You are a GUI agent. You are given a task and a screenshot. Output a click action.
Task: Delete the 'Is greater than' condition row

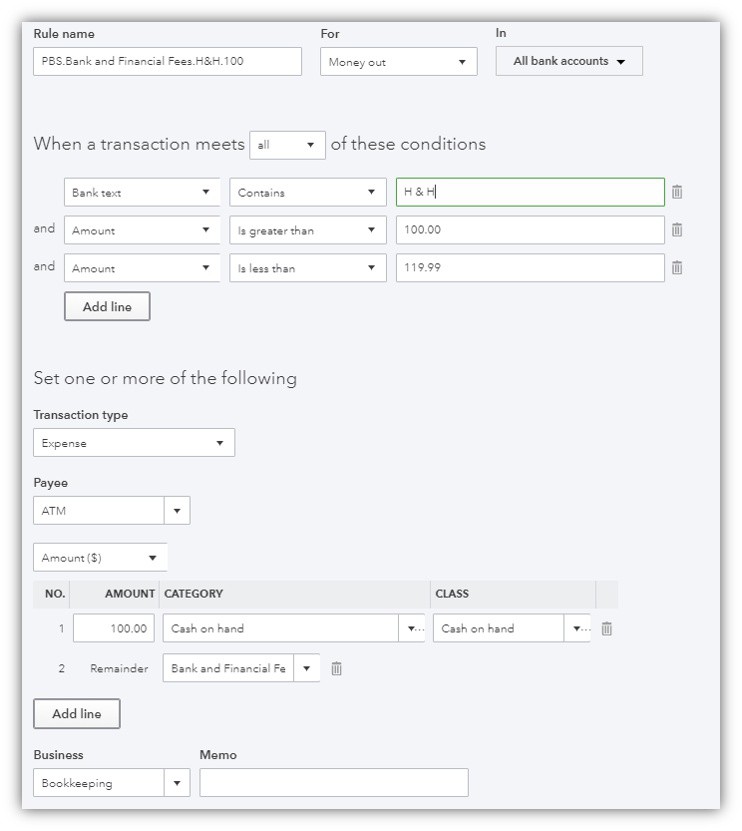click(677, 229)
